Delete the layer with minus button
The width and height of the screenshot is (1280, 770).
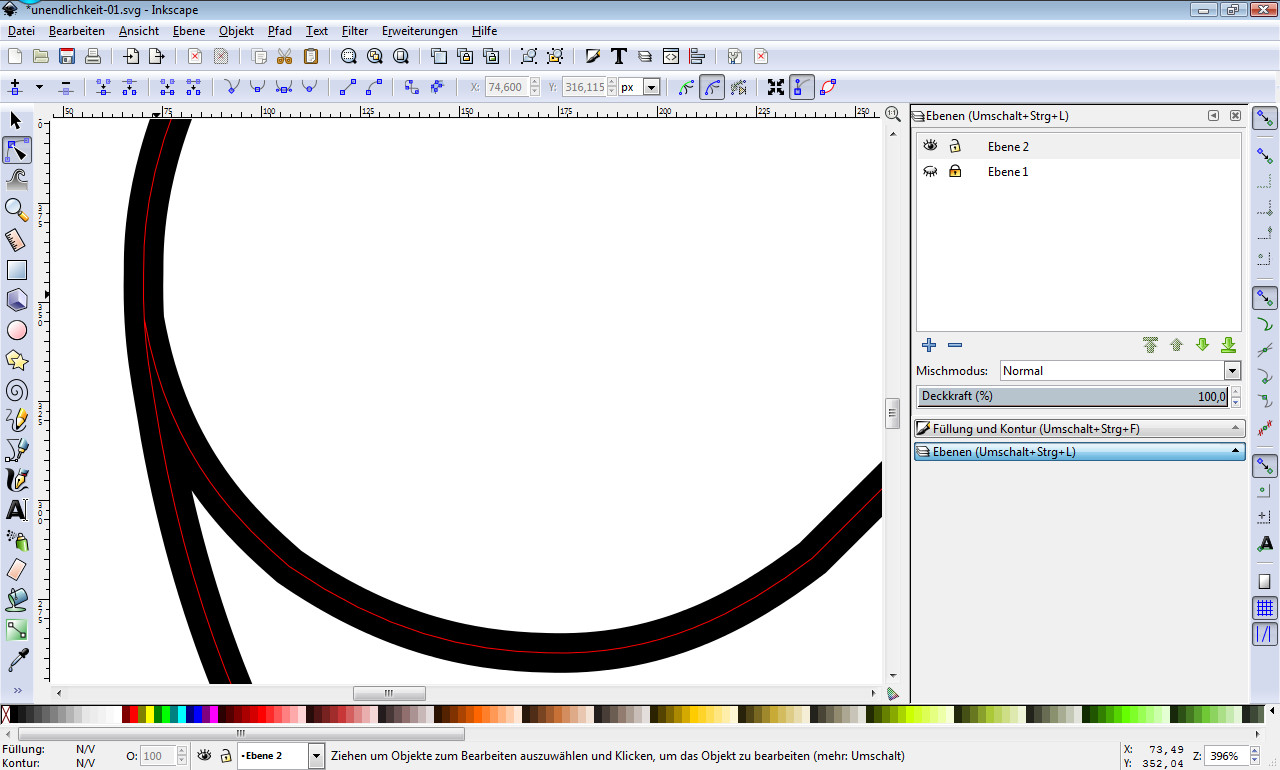click(x=955, y=345)
